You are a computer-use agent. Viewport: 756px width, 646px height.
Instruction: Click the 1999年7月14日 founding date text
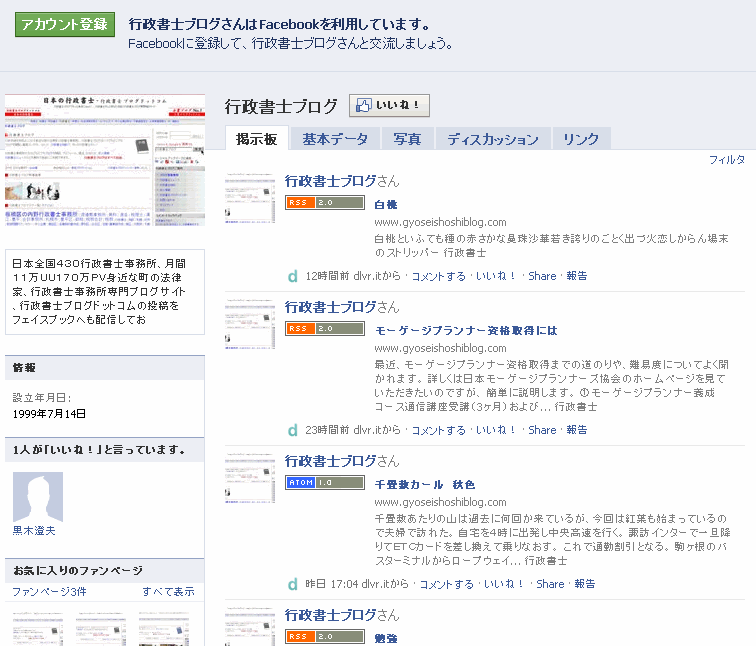[x=49, y=414]
